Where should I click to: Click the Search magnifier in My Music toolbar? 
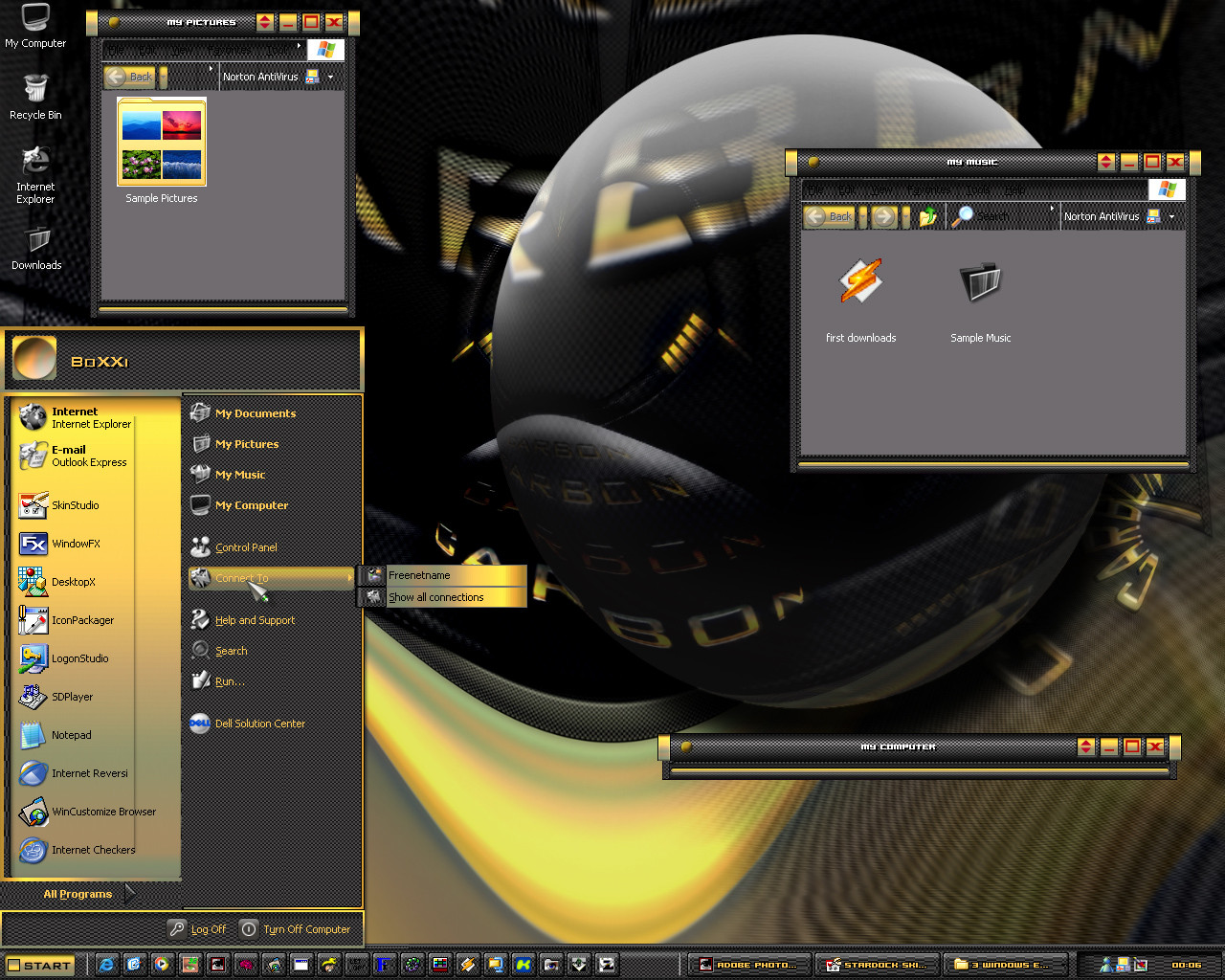pos(963,217)
